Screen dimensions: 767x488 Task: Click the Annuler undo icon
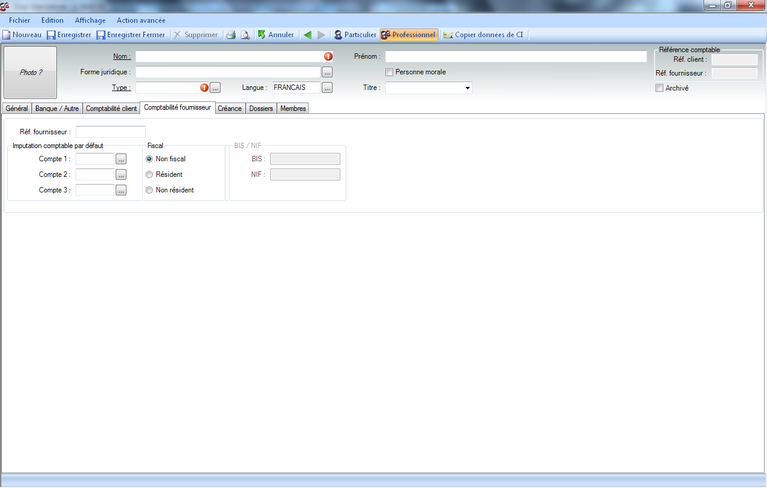point(262,35)
